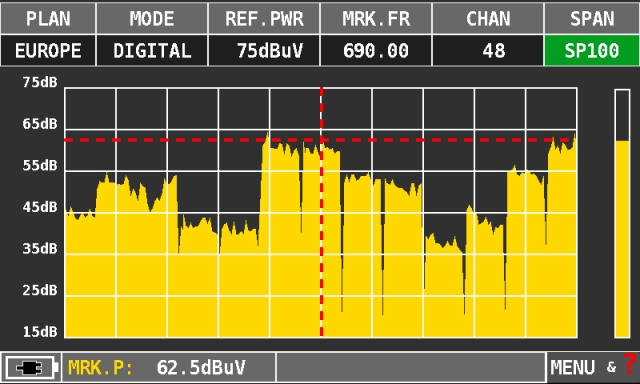
Task: Select the MODE header tab
Action: click(x=152, y=18)
